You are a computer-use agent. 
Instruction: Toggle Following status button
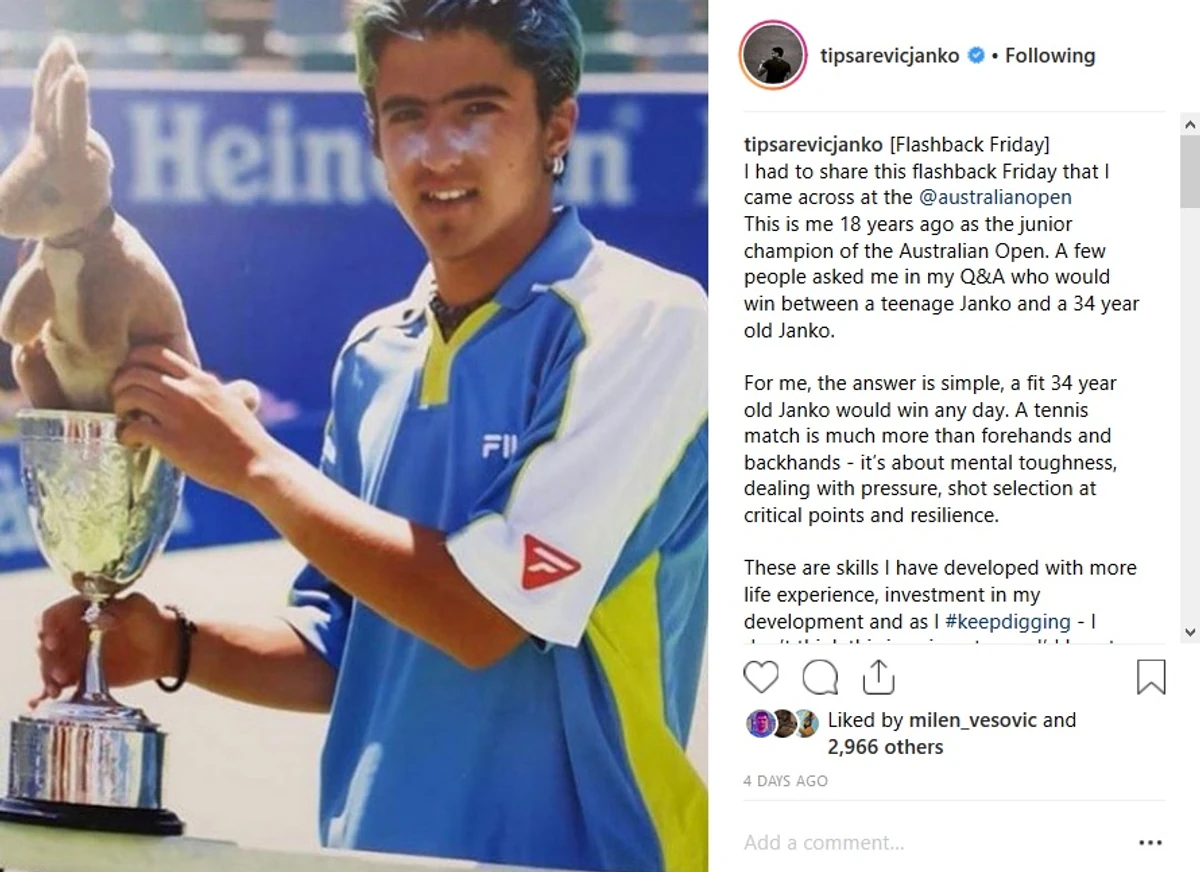pyautogui.click(x=1050, y=56)
